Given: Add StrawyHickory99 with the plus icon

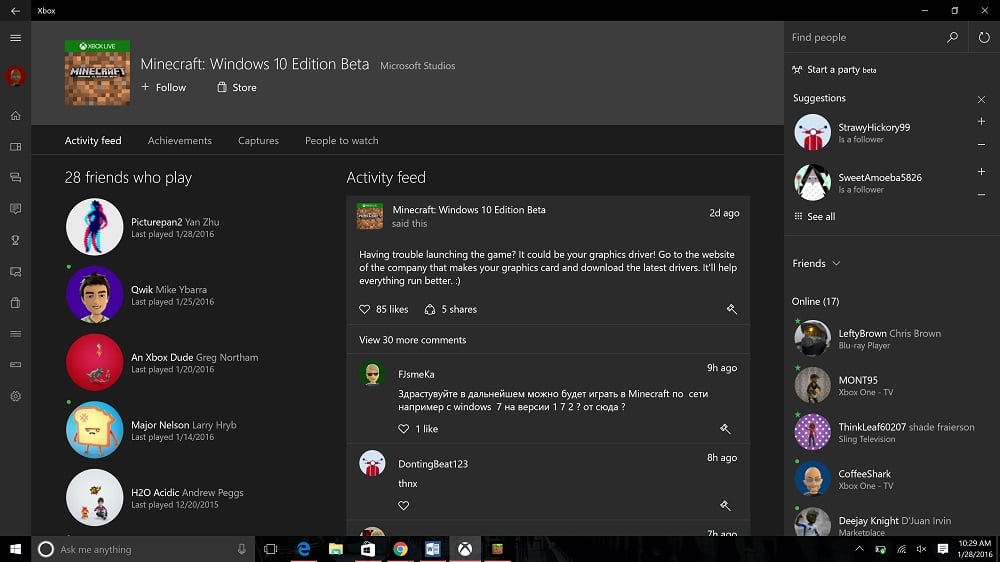Looking at the screenshot, I should 981,121.
